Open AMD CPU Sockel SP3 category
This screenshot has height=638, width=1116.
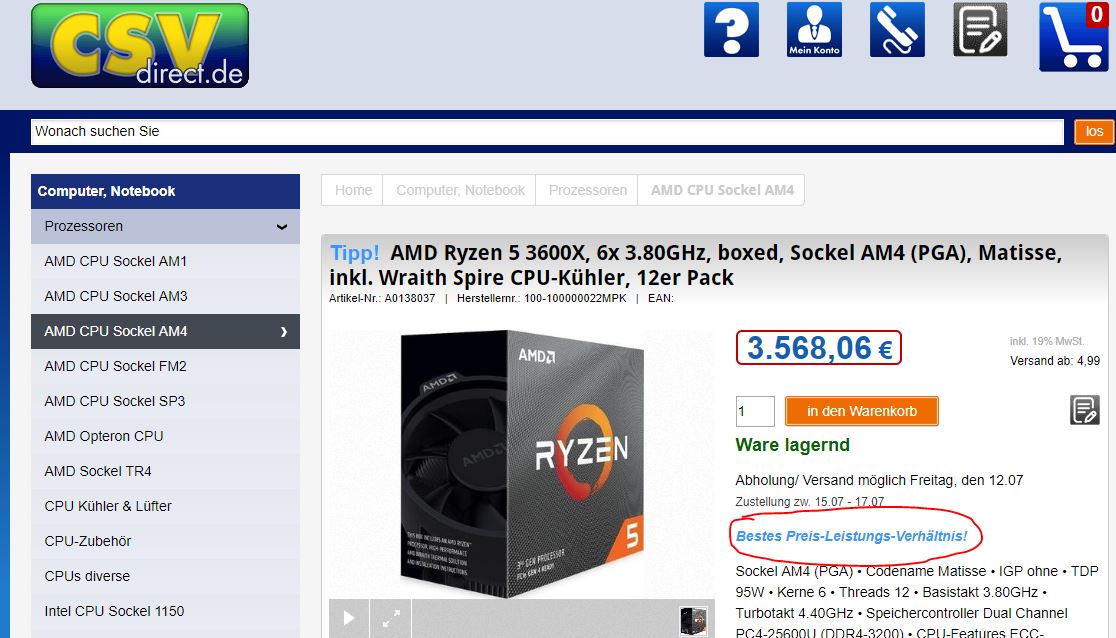pos(165,401)
